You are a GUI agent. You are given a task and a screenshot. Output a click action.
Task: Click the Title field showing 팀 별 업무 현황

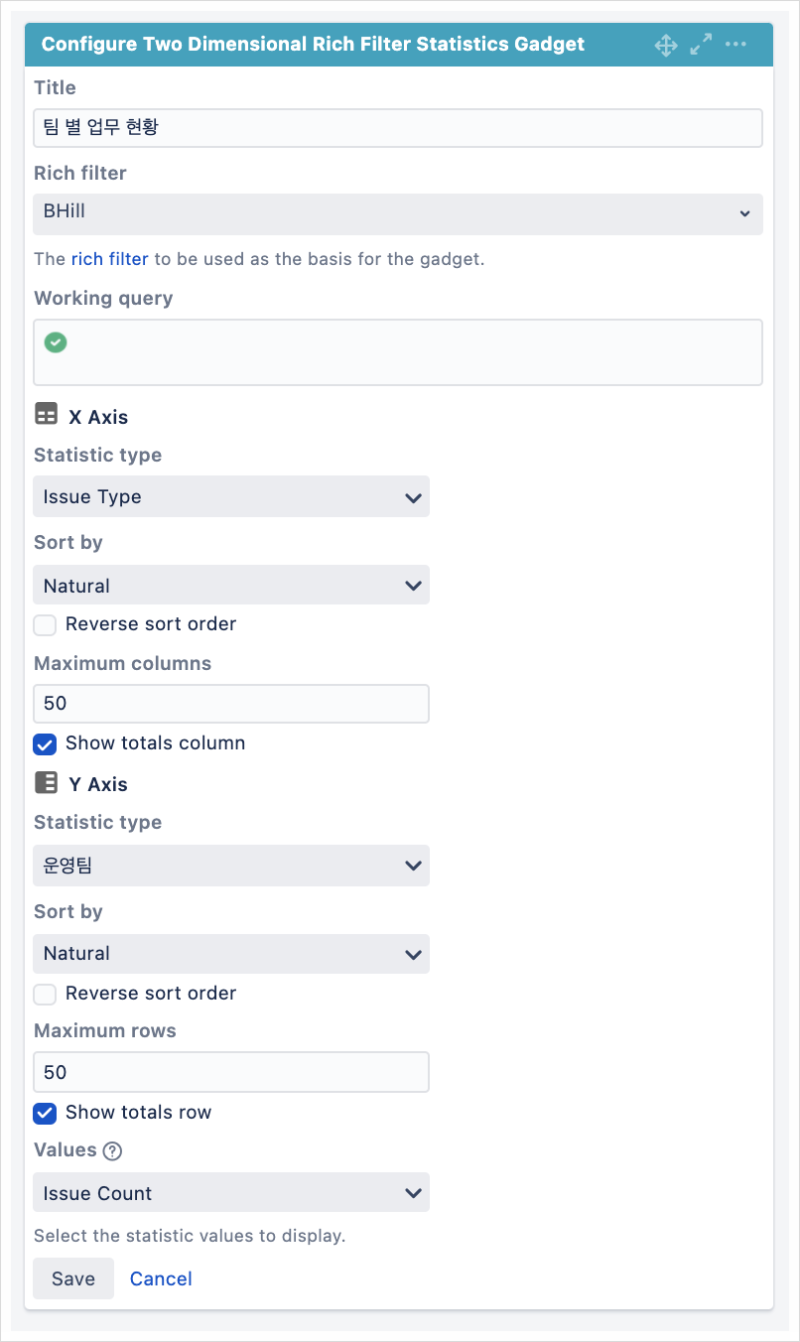(398, 127)
